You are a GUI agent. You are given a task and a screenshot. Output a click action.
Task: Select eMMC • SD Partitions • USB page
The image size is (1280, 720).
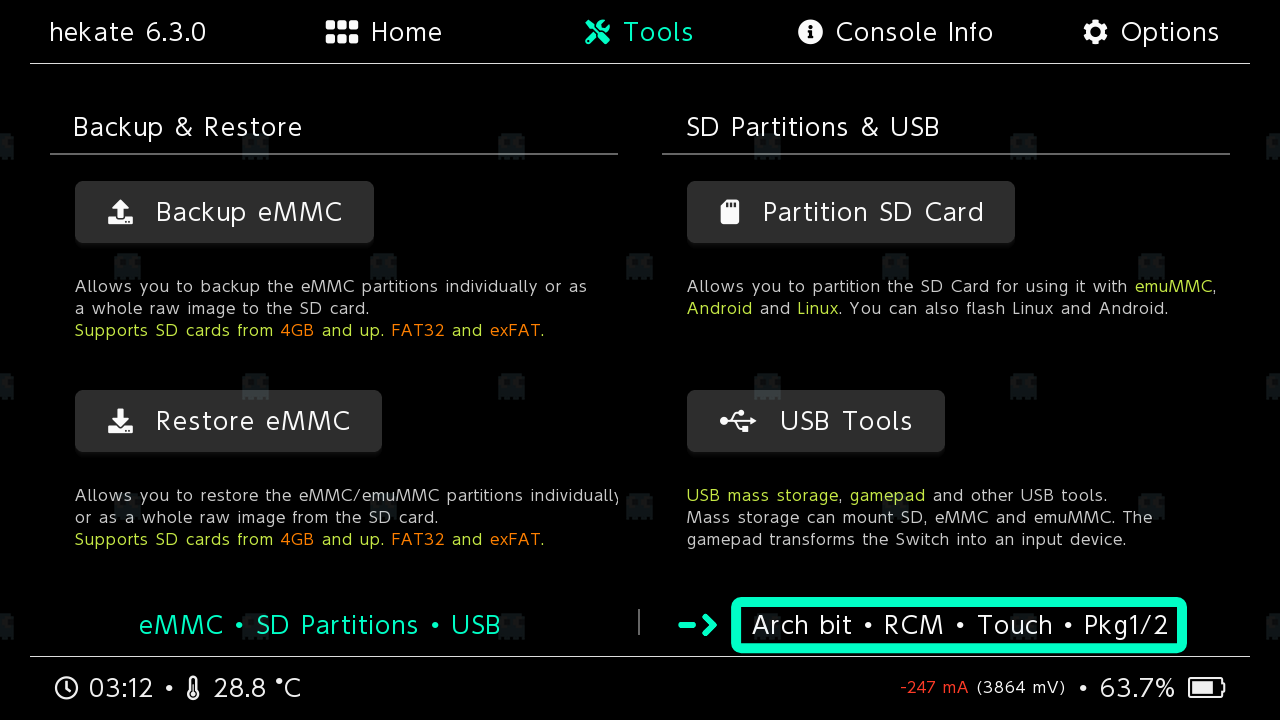pyautogui.click(x=319, y=625)
